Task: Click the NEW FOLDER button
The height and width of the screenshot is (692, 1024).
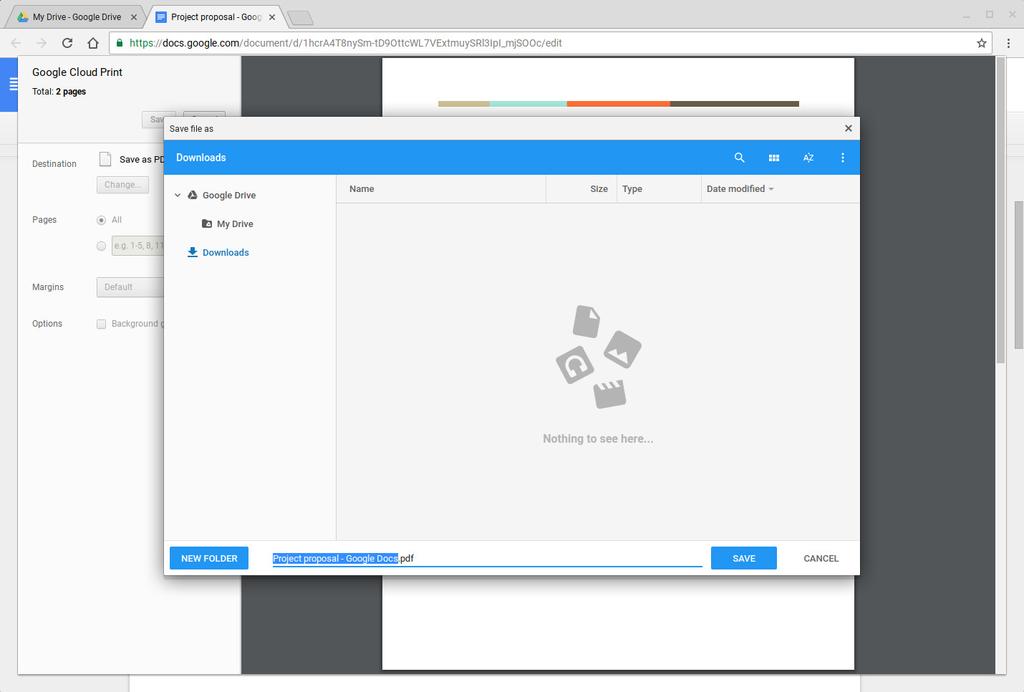Action: (x=209, y=558)
